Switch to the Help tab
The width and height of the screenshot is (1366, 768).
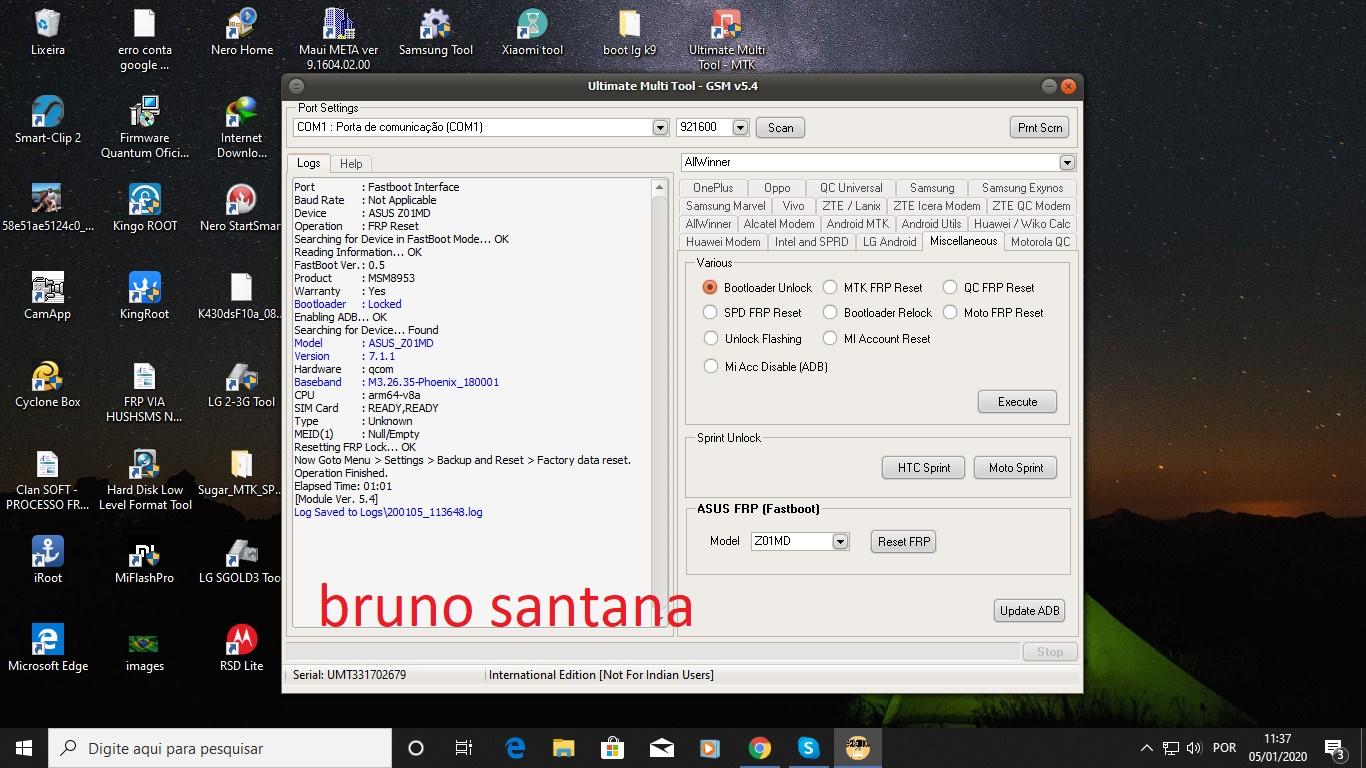(x=351, y=163)
